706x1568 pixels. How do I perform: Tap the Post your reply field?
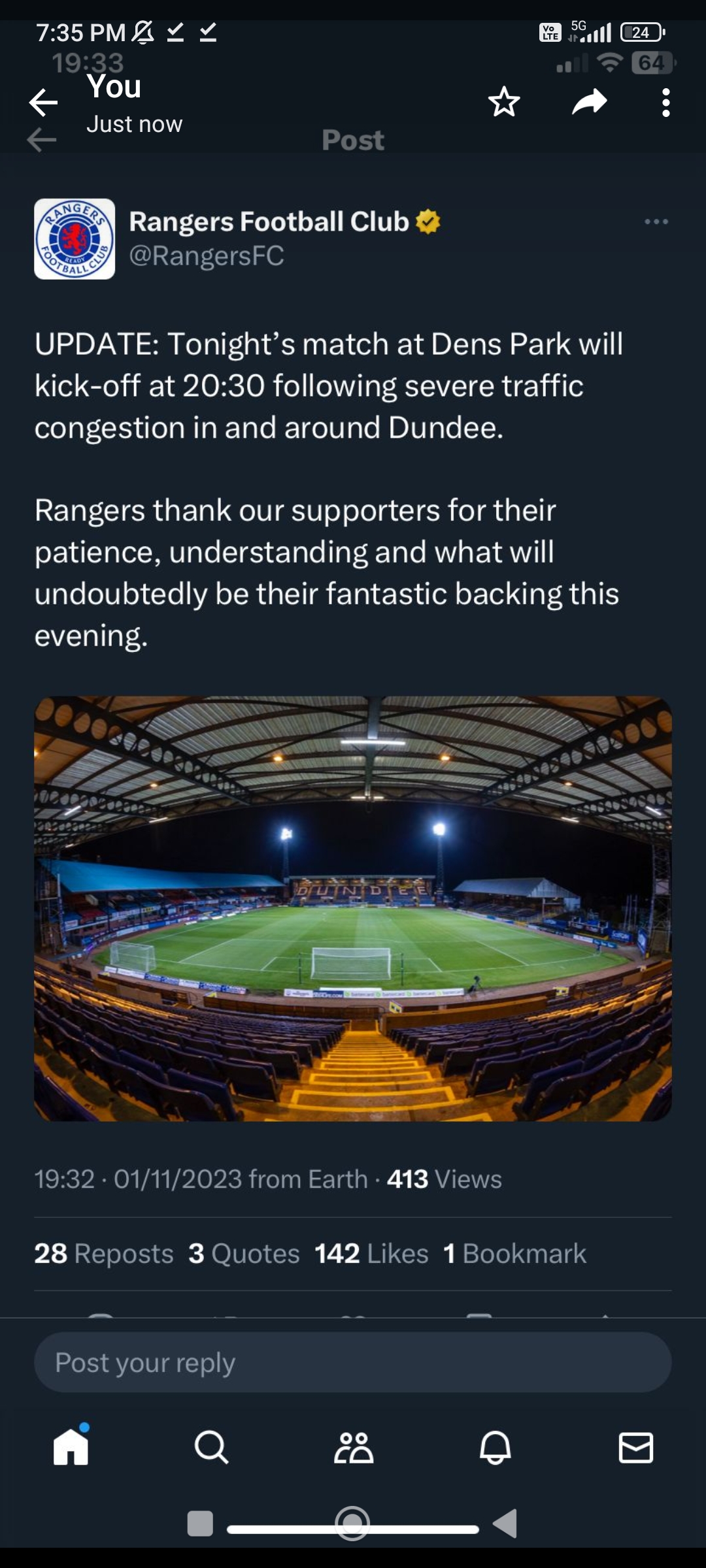(353, 1362)
